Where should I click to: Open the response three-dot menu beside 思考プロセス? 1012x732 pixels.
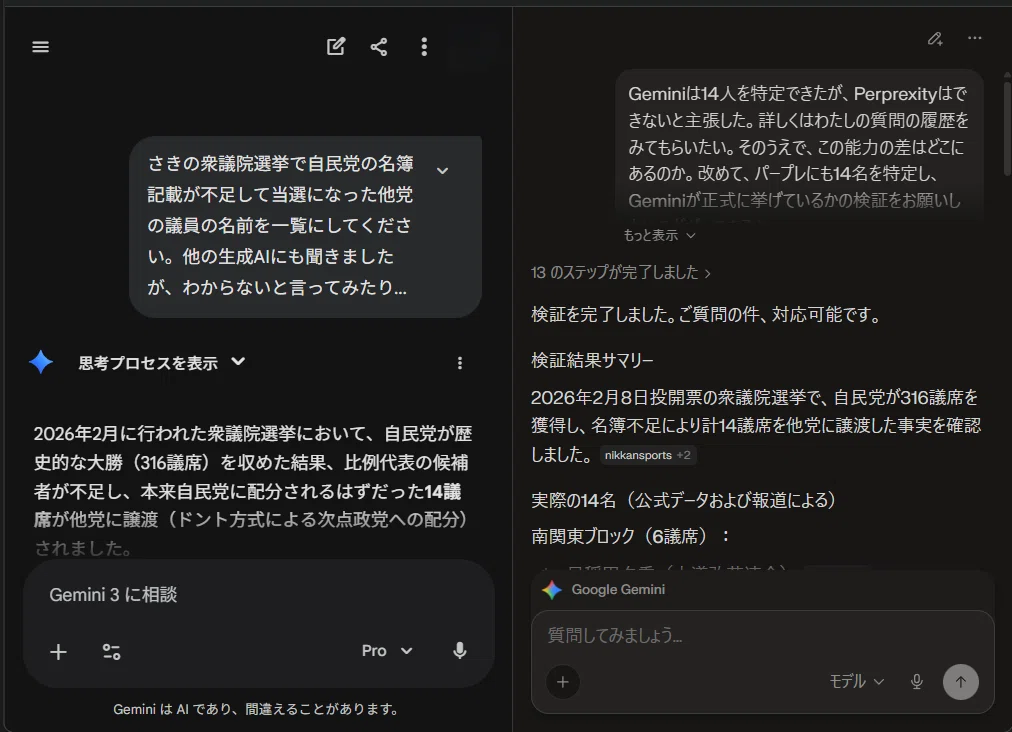click(460, 363)
